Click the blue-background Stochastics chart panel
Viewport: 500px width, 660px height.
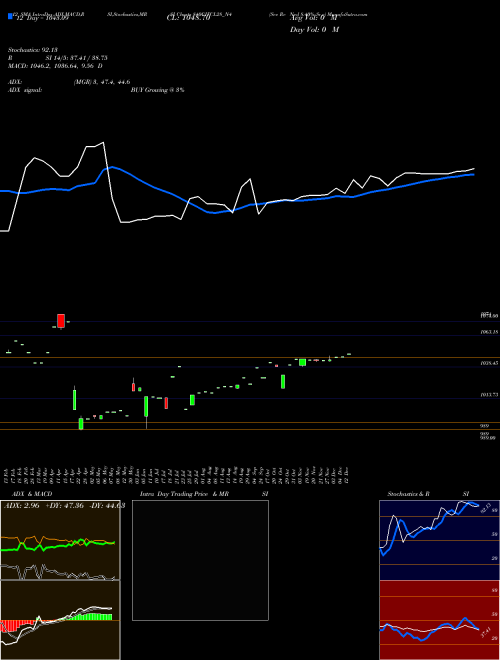pos(439,540)
